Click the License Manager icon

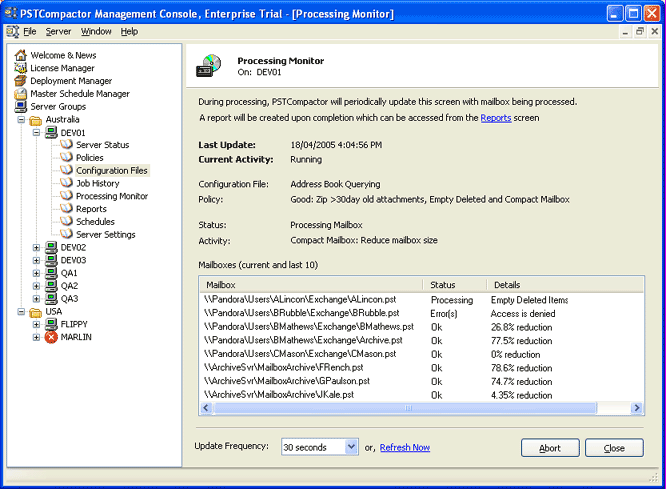pos(20,68)
